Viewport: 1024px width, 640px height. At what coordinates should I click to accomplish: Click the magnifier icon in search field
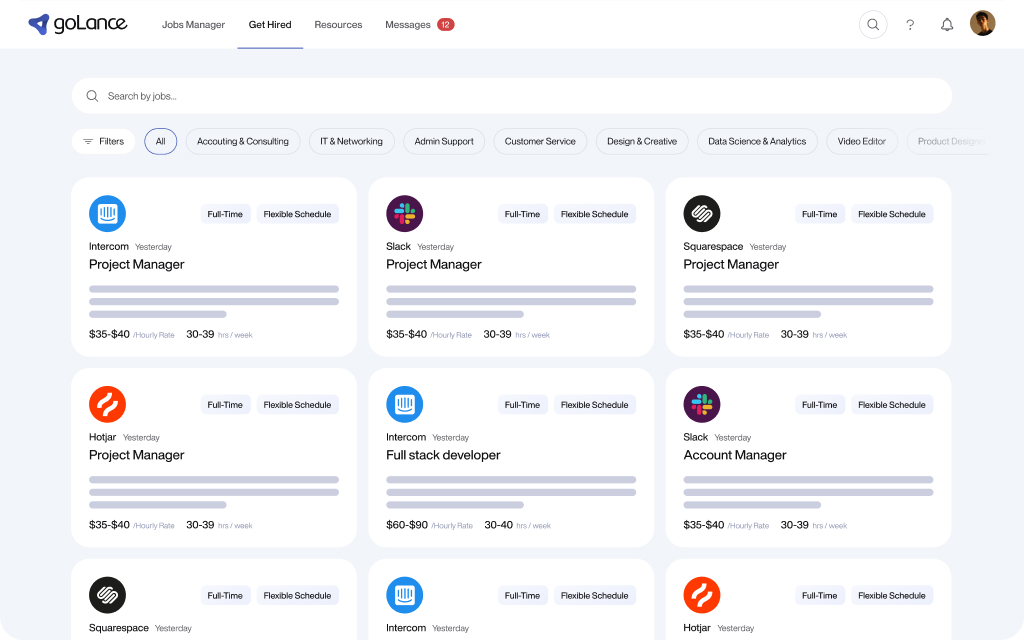point(92,96)
